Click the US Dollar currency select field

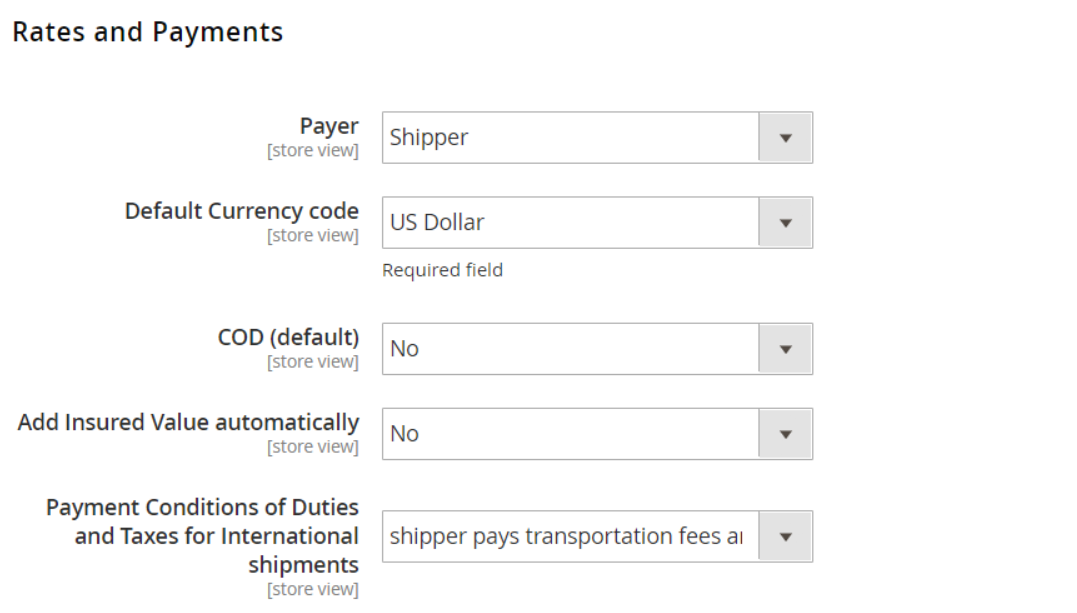point(570,222)
